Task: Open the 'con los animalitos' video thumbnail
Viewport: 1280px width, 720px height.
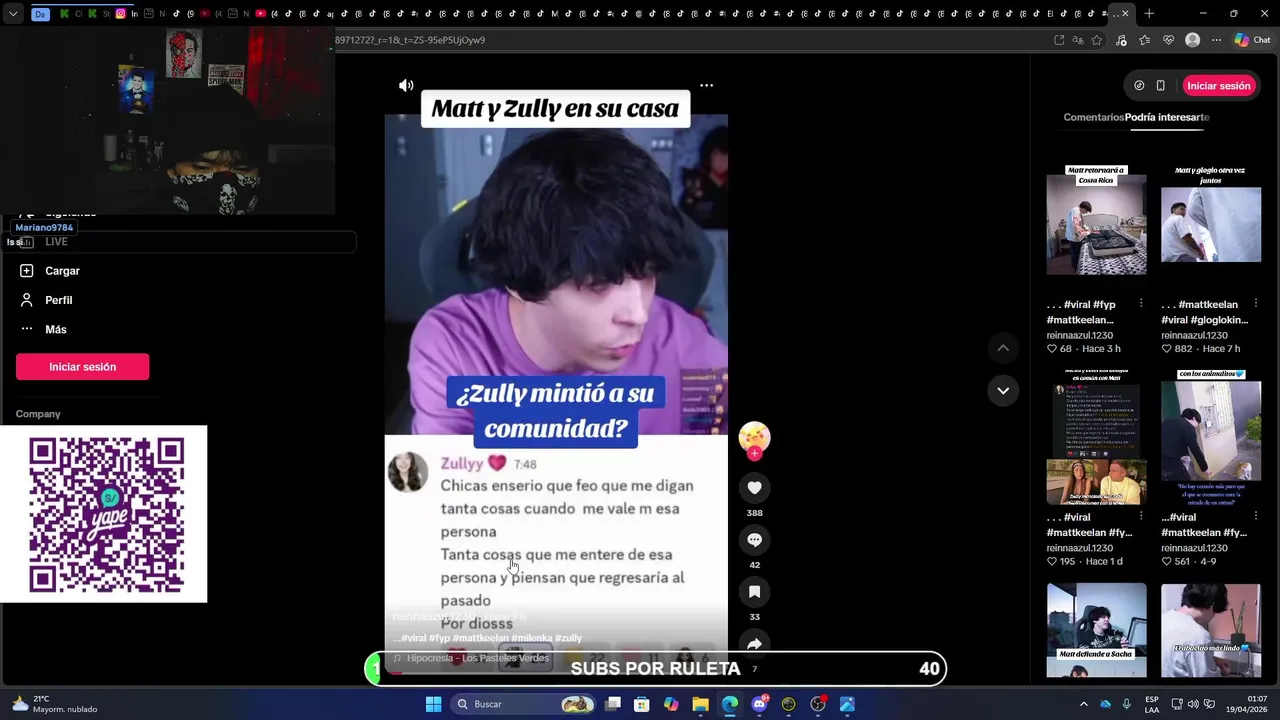Action: click(1211, 436)
